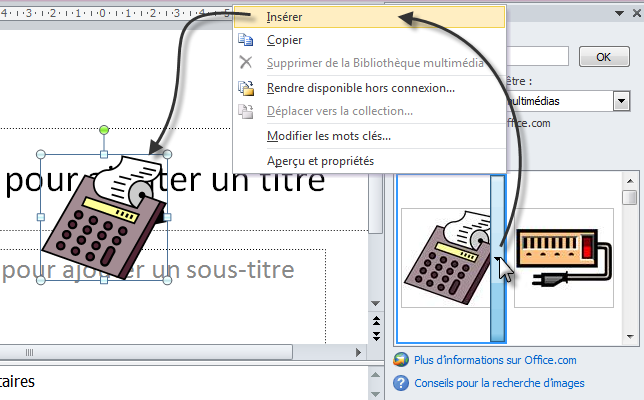Screen dimensions: 644x400
Task: Click the slide horizontal scrollbar thumb
Action: 146,352
